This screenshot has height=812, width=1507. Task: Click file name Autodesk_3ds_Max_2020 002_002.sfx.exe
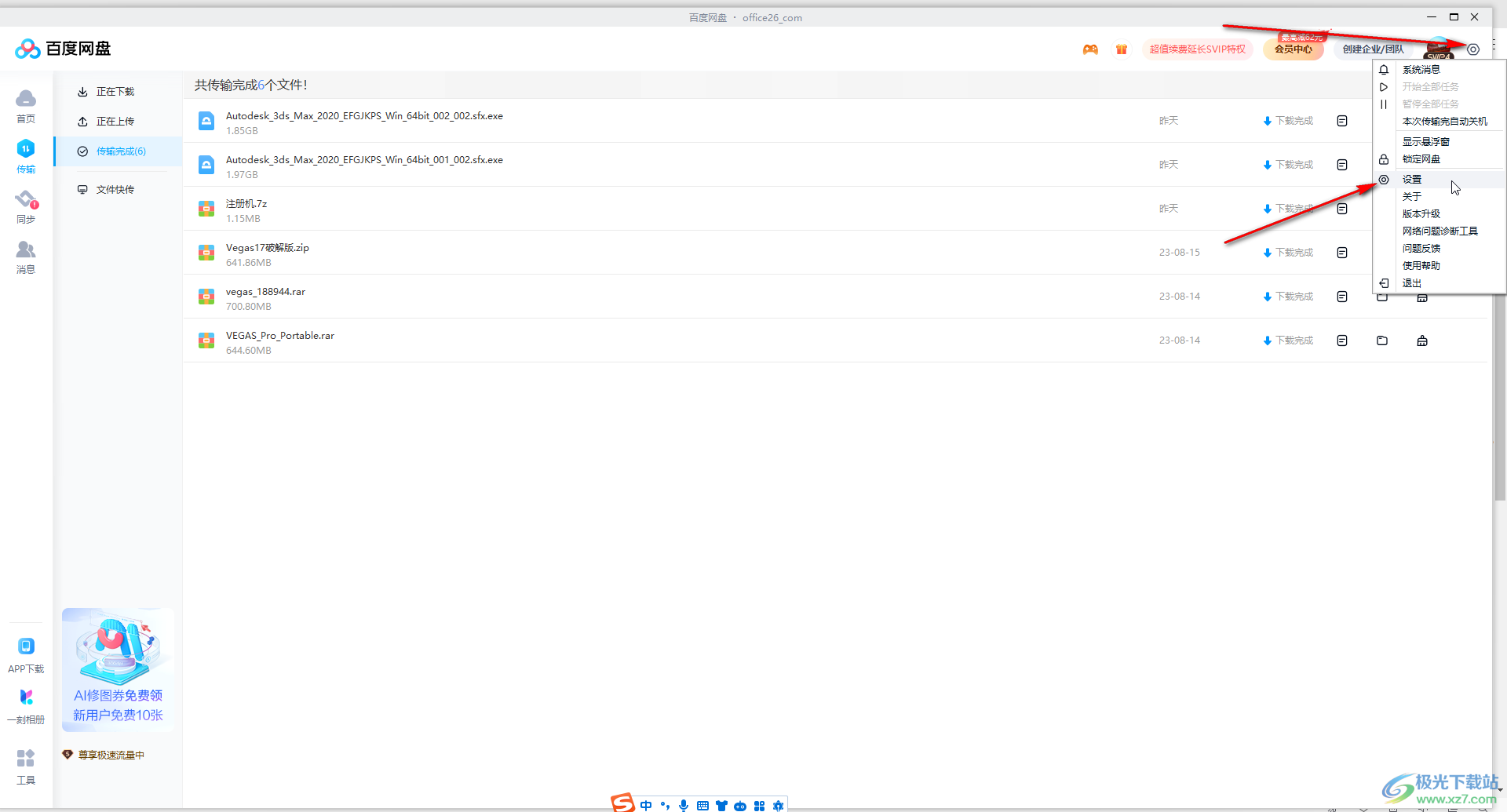pyautogui.click(x=364, y=116)
